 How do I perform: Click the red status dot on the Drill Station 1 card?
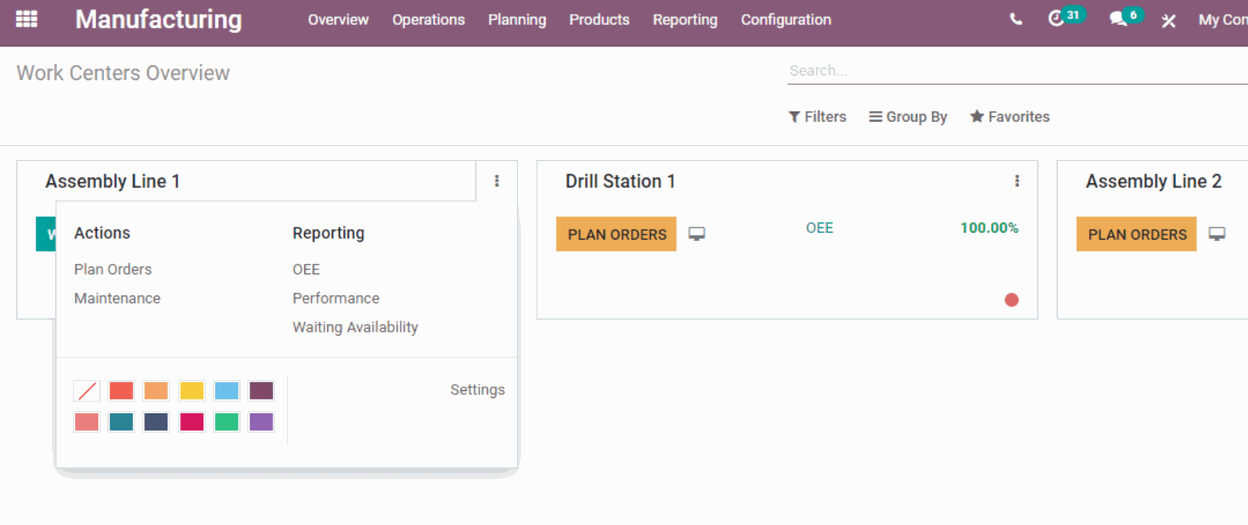coord(1011,299)
